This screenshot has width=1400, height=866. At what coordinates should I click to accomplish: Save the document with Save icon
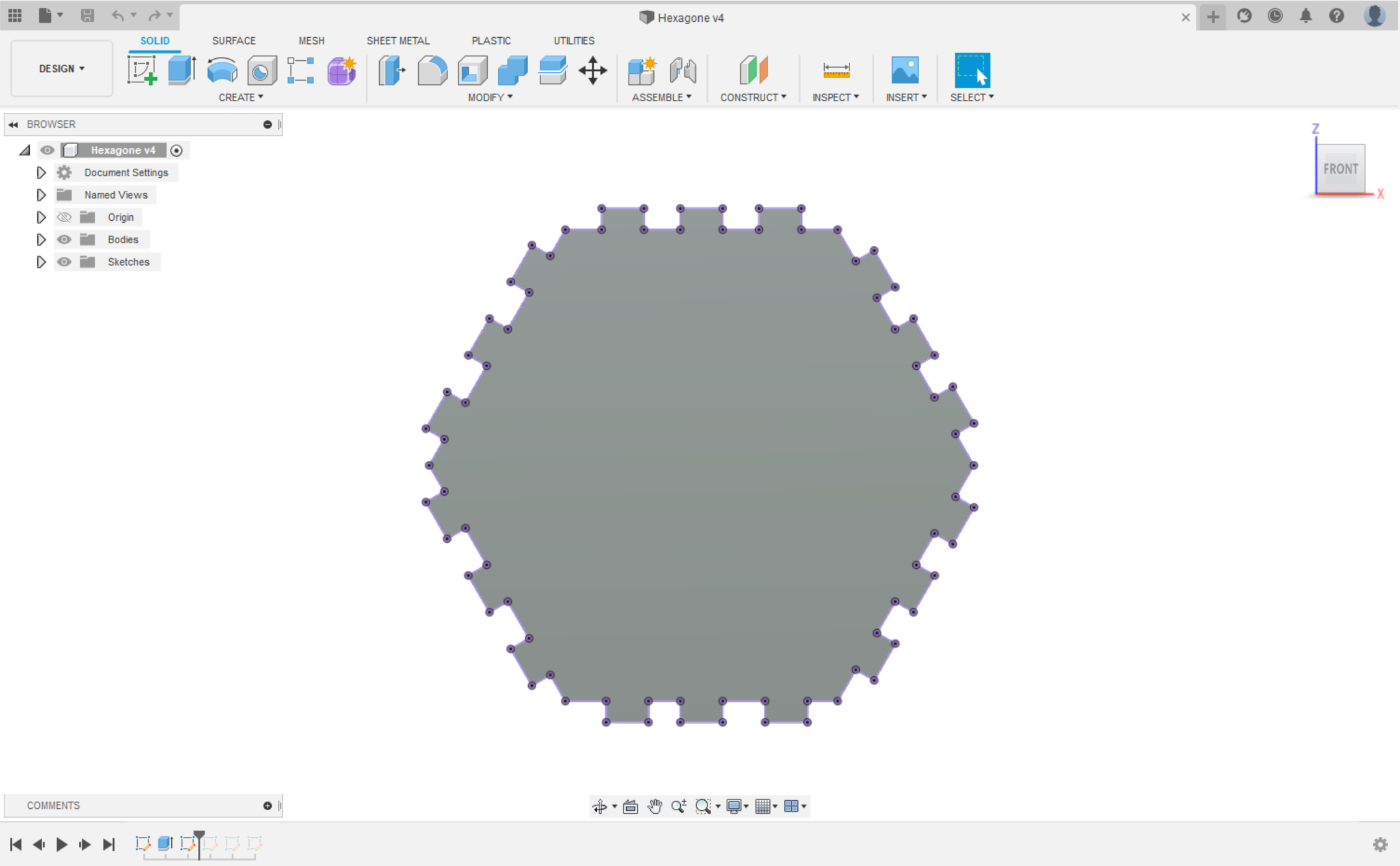[x=87, y=16]
